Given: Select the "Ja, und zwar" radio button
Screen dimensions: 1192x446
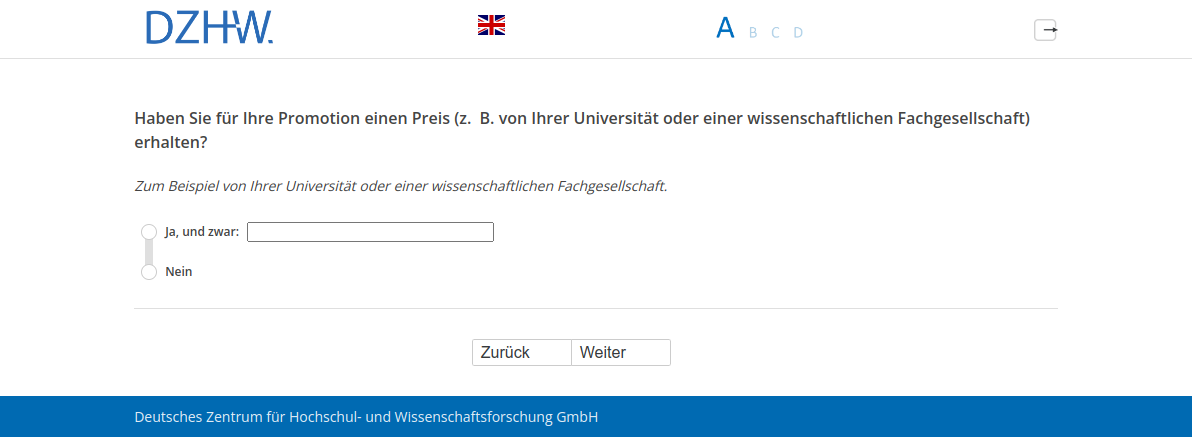Looking at the screenshot, I should 149,232.
